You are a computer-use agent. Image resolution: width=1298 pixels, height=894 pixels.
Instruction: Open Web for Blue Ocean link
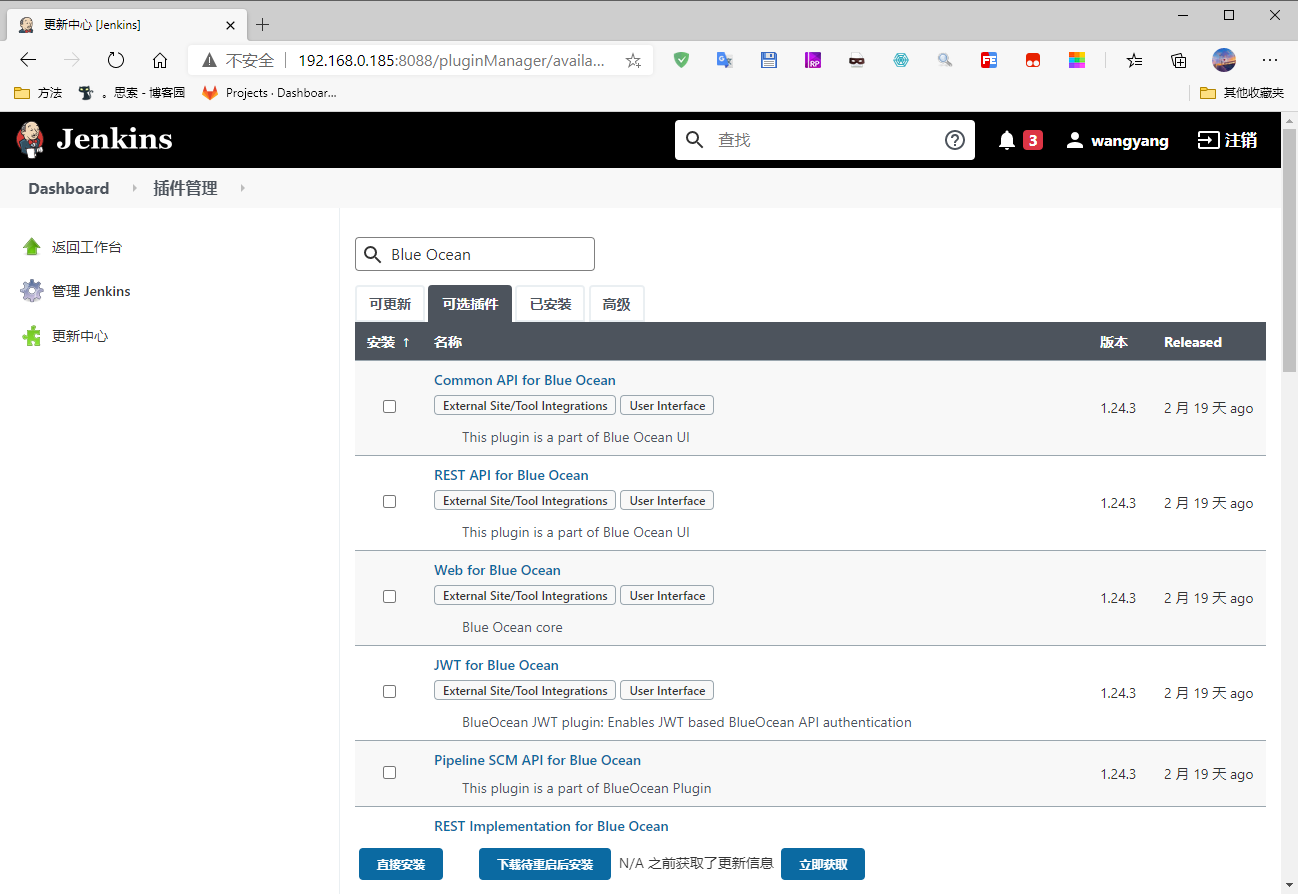[x=497, y=570]
